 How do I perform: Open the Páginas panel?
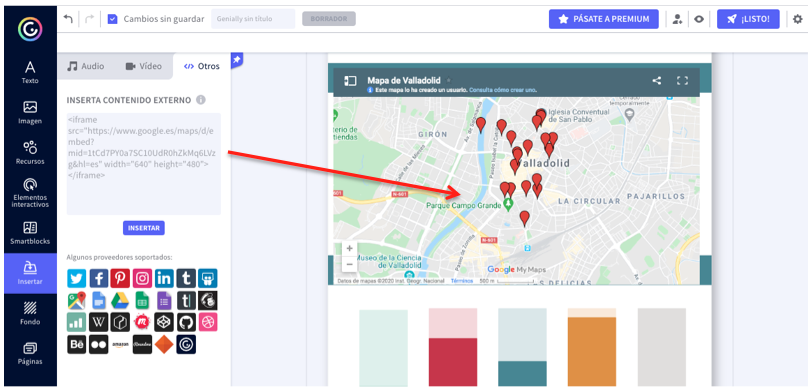30,354
